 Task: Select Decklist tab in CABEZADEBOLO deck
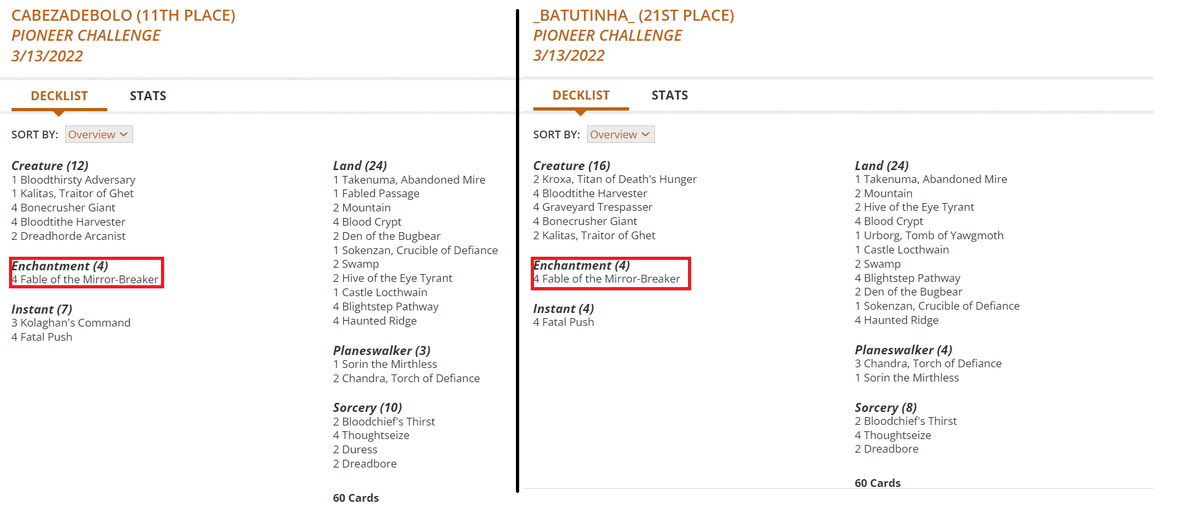pos(59,96)
